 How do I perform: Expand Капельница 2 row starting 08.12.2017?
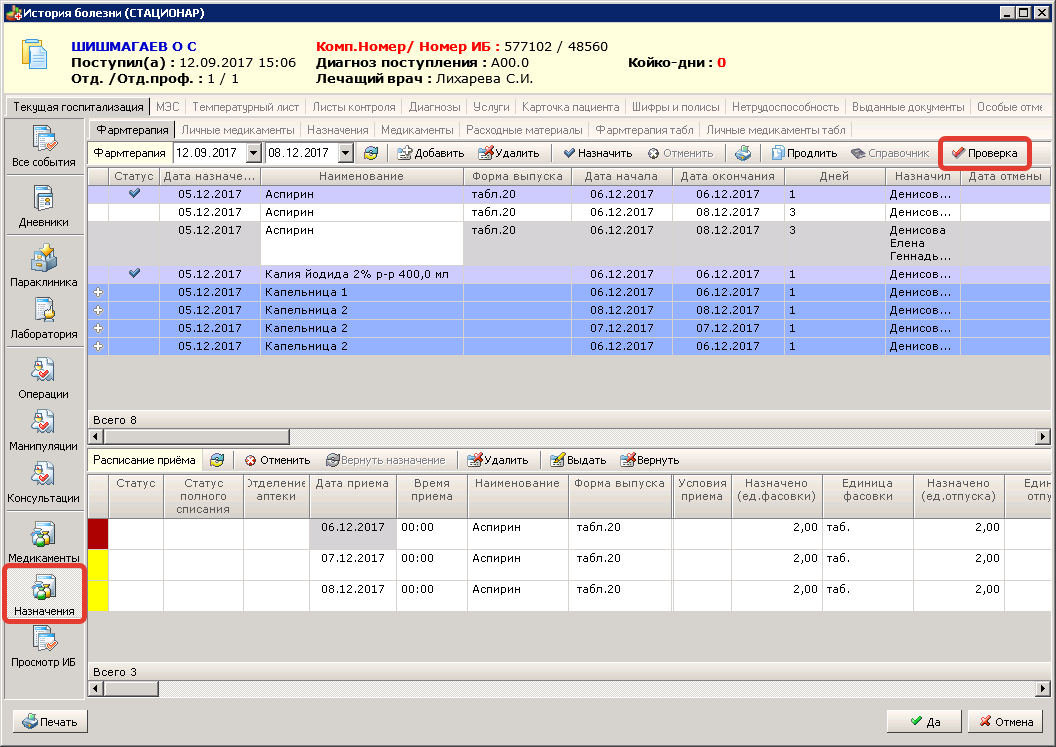point(98,311)
